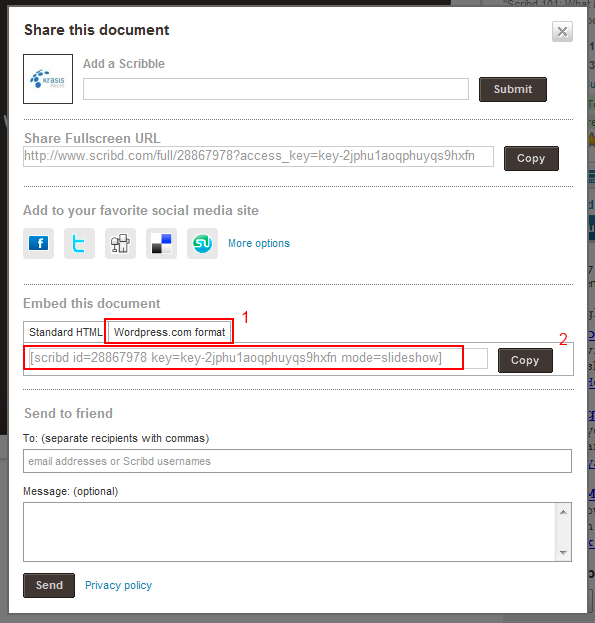Share document on Twitter
This screenshot has width=595, height=623.
point(79,243)
